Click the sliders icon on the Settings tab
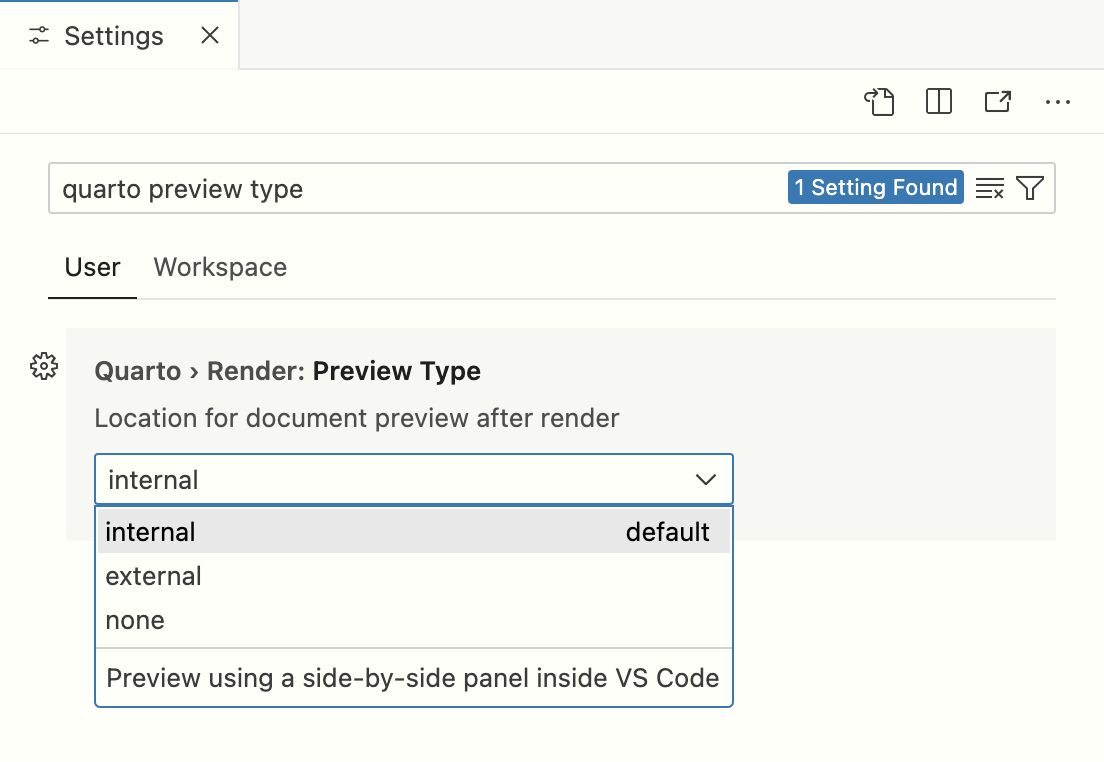The height and width of the screenshot is (762, 1104). (38, 35)
